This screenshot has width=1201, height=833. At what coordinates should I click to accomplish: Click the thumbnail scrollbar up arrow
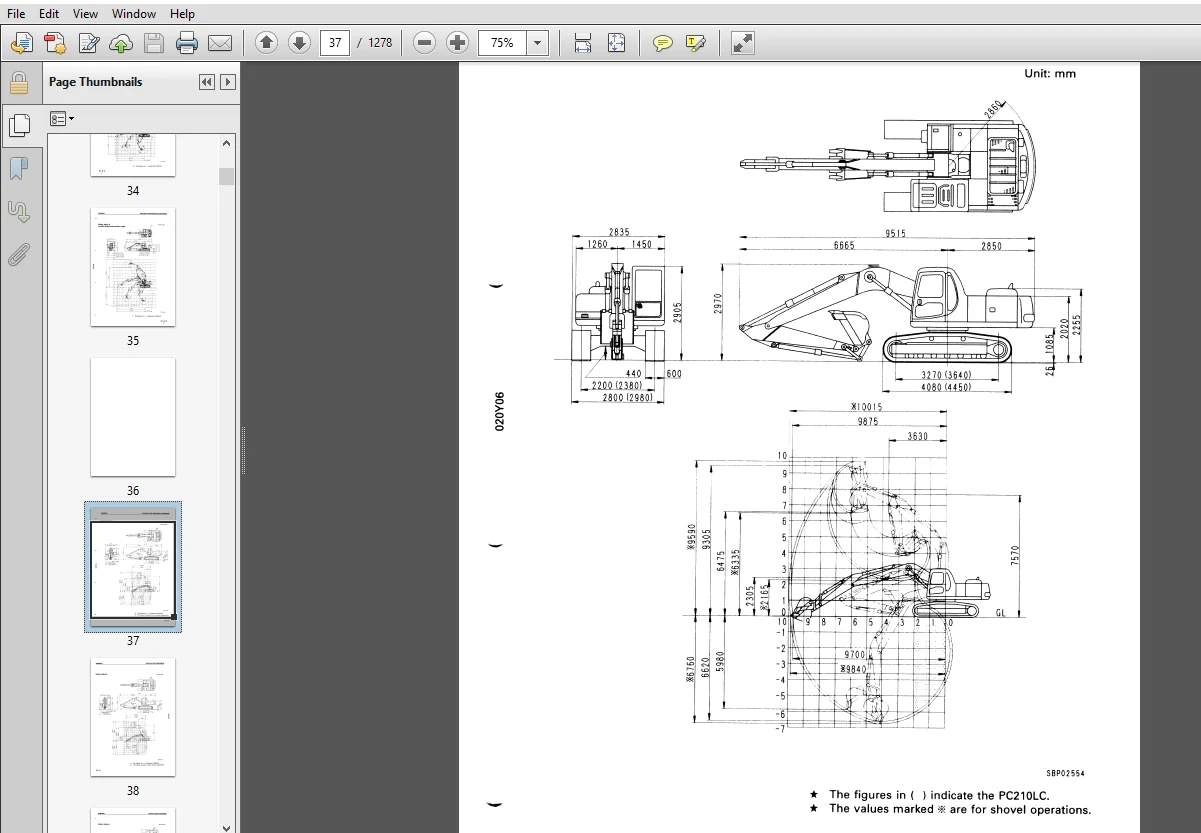point(227,143)
